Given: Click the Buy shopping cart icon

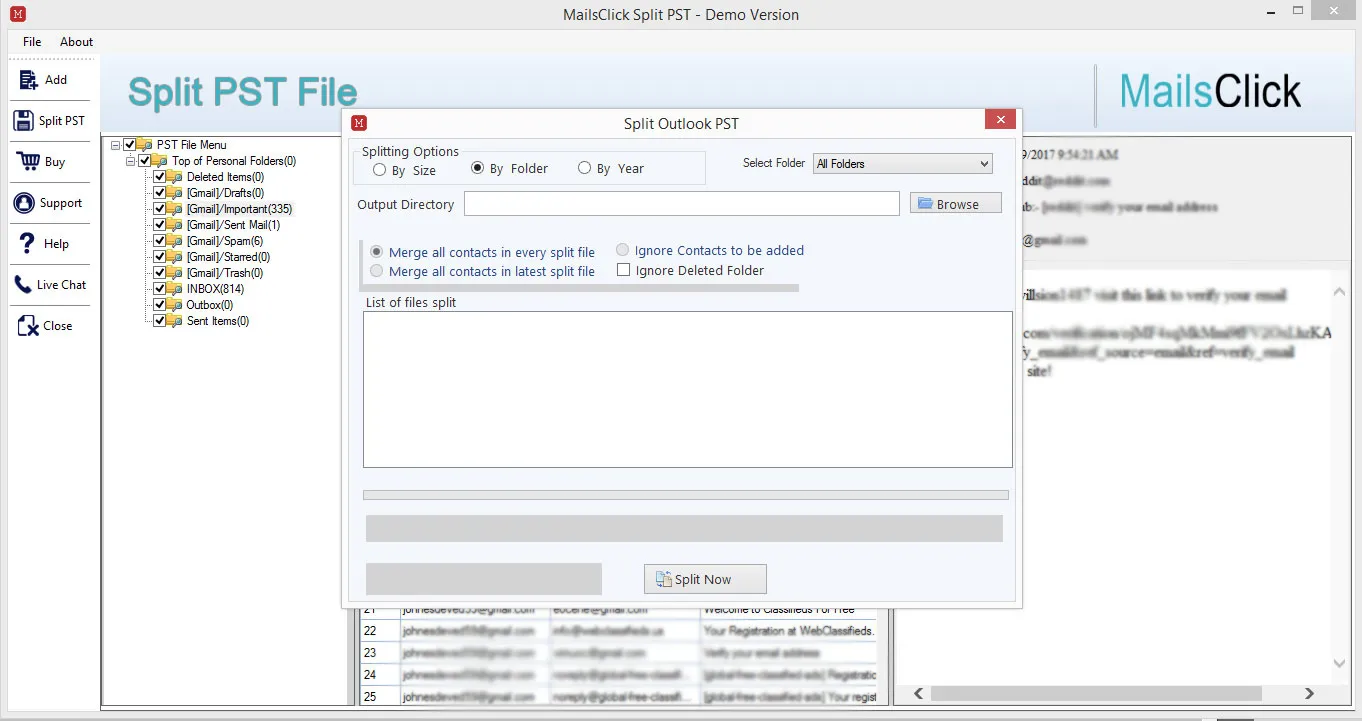Looking at the screenshot, I should (26, 161).
